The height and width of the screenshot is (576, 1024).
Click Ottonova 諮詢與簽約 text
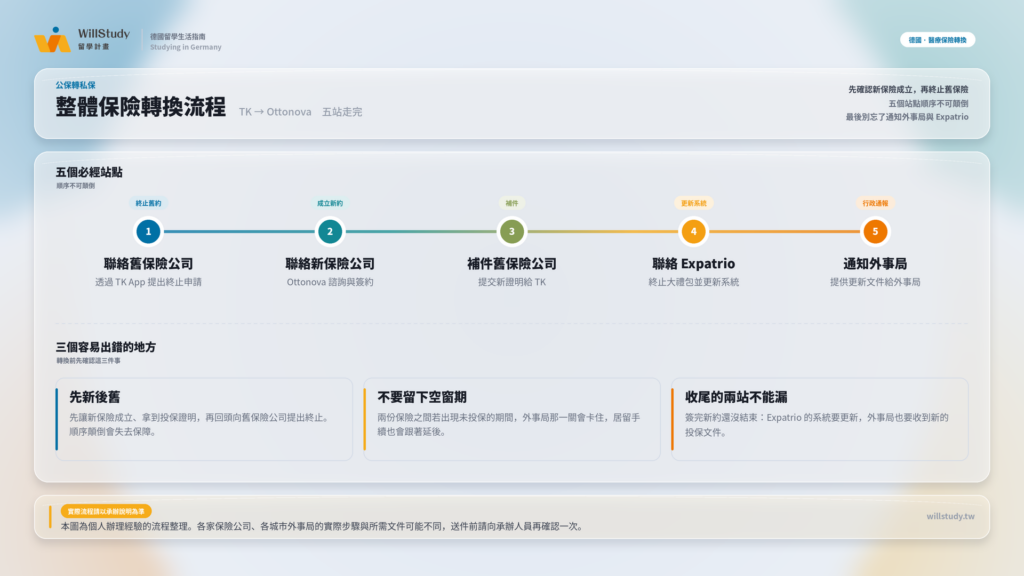pos(330,282)
